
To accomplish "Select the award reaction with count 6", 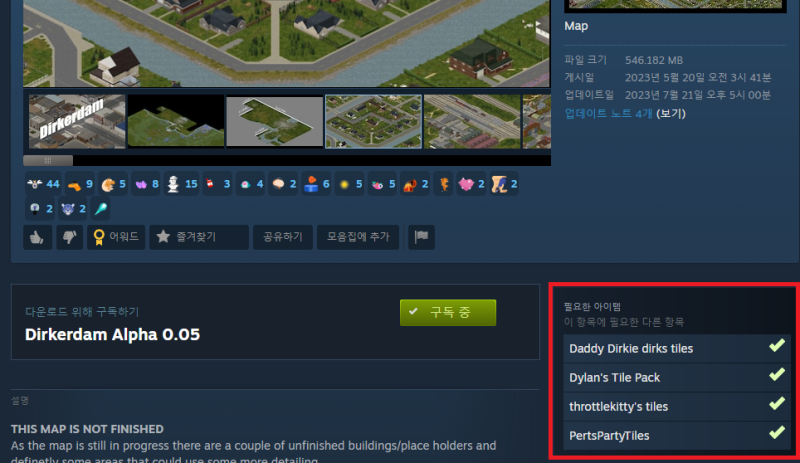I will pos(316,184).
